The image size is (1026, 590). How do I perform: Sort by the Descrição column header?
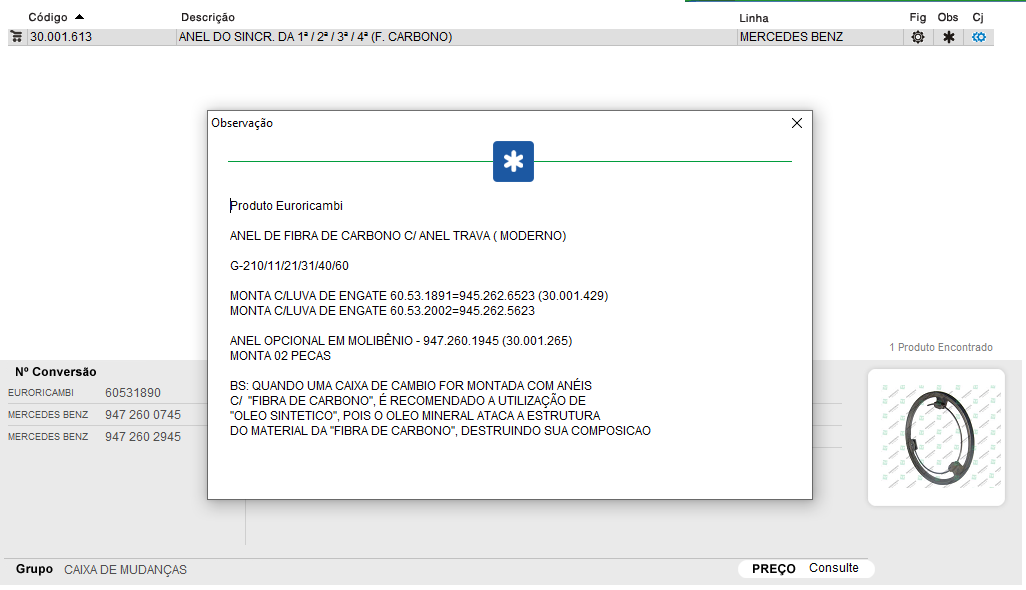coord(208,18)
